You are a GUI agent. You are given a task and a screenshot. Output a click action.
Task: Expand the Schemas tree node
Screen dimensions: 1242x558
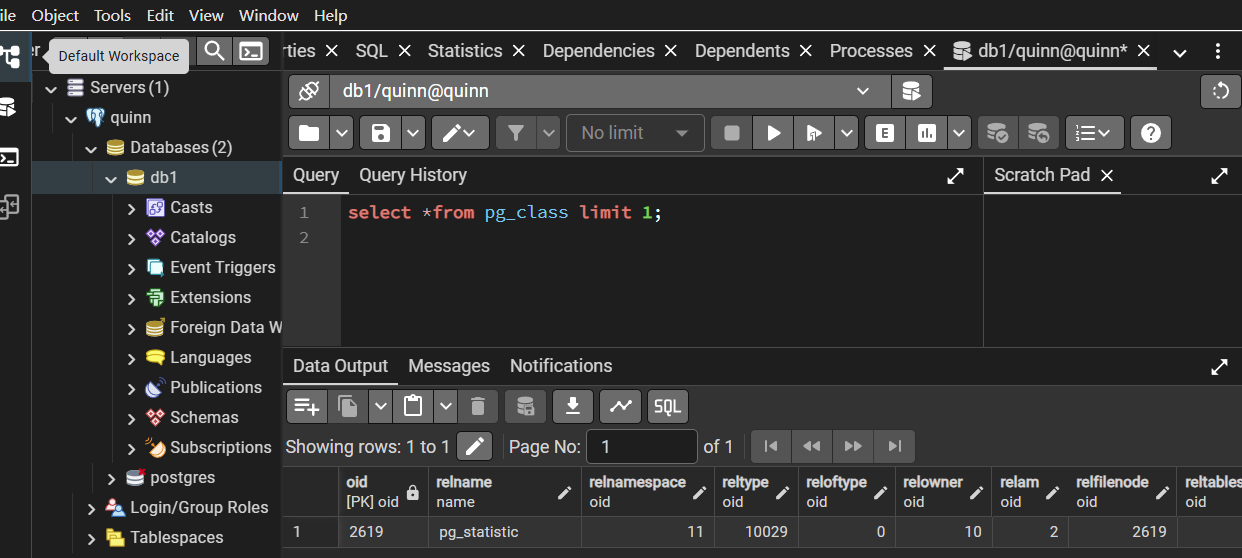pyautogui.click(x=132, y=418)
